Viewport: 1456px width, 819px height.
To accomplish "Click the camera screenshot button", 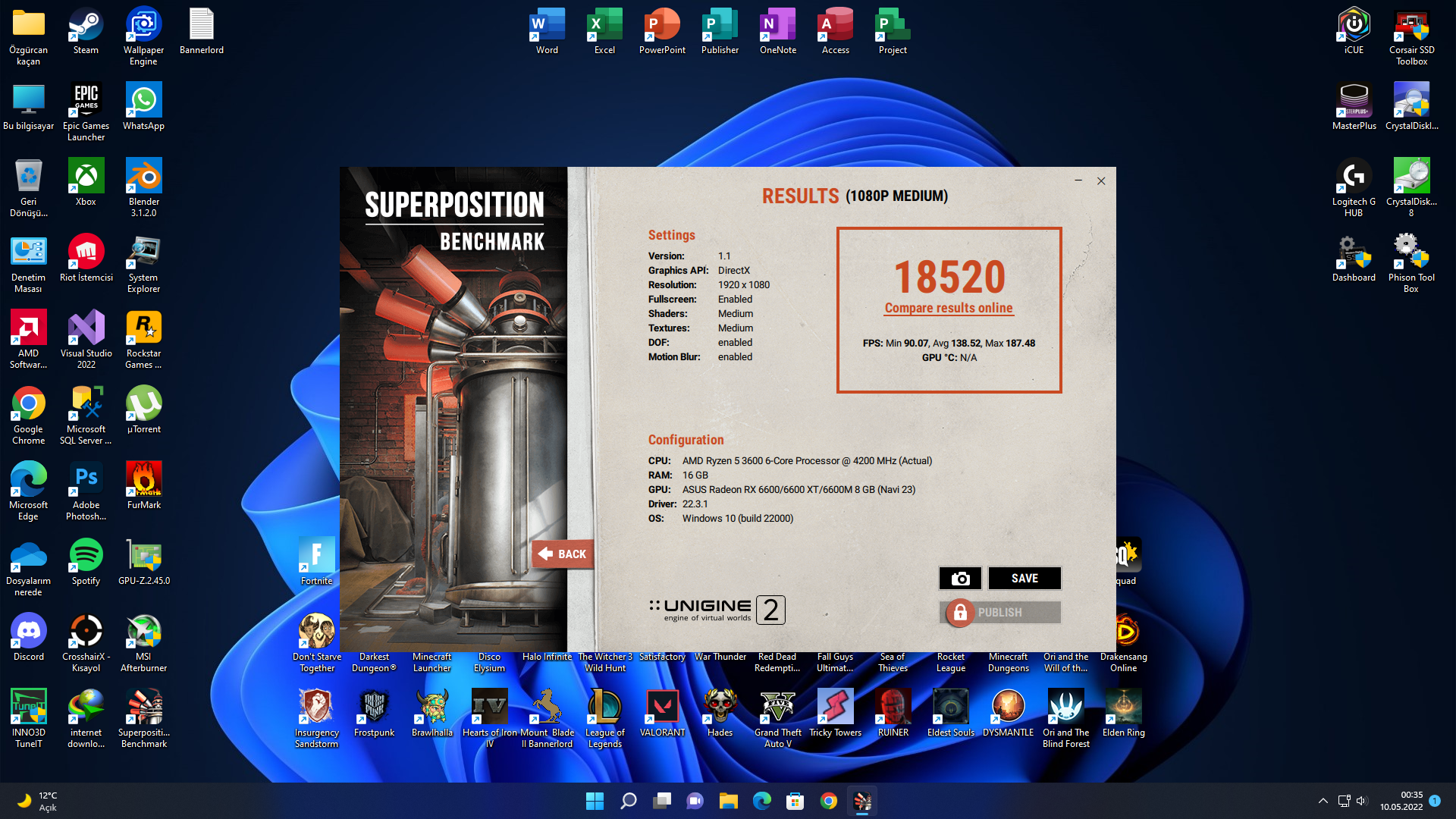I will (960, 579).
